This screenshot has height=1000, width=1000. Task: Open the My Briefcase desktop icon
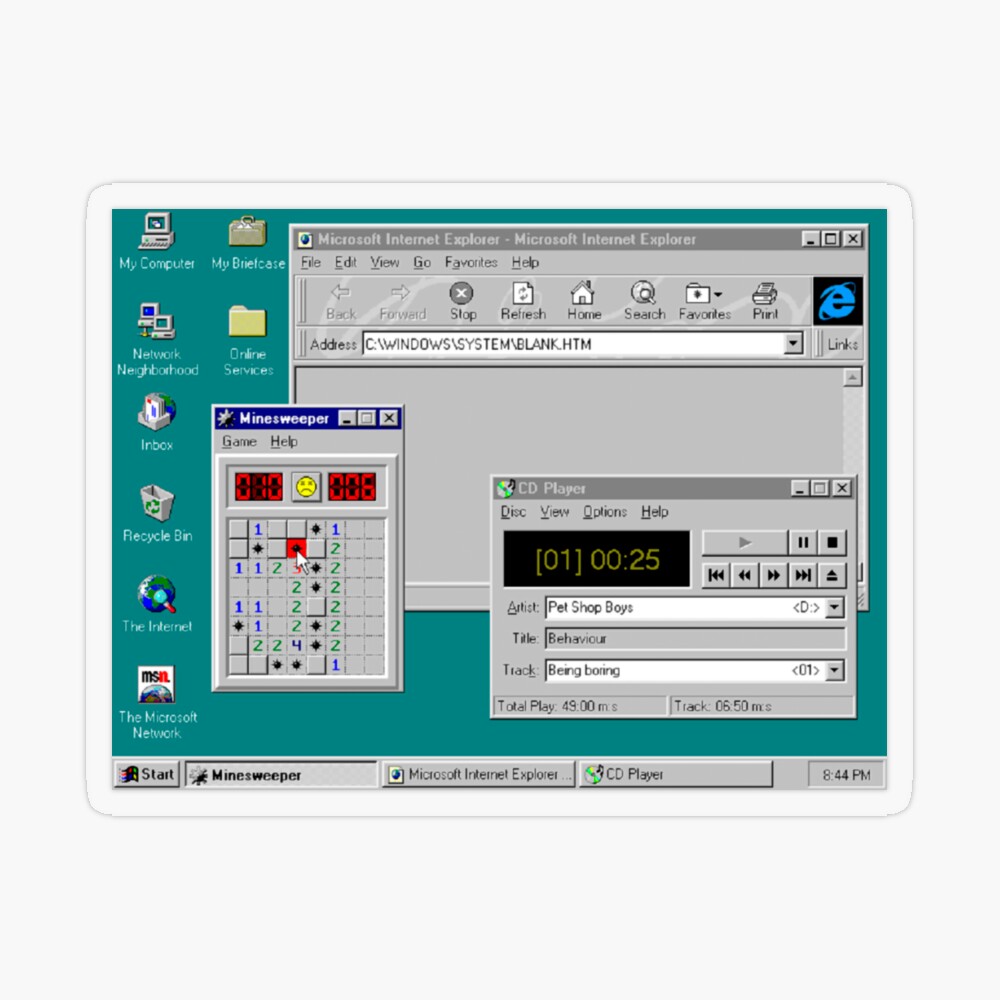247,242
